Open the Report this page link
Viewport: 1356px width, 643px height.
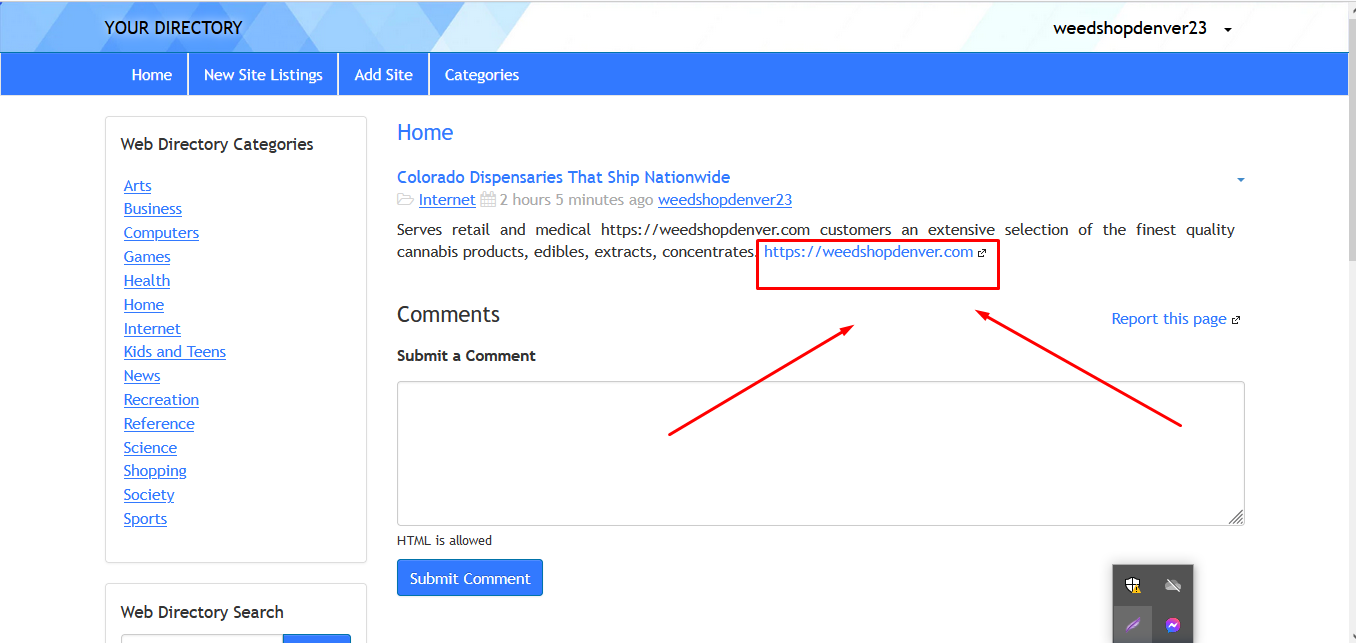[1169, 318]
